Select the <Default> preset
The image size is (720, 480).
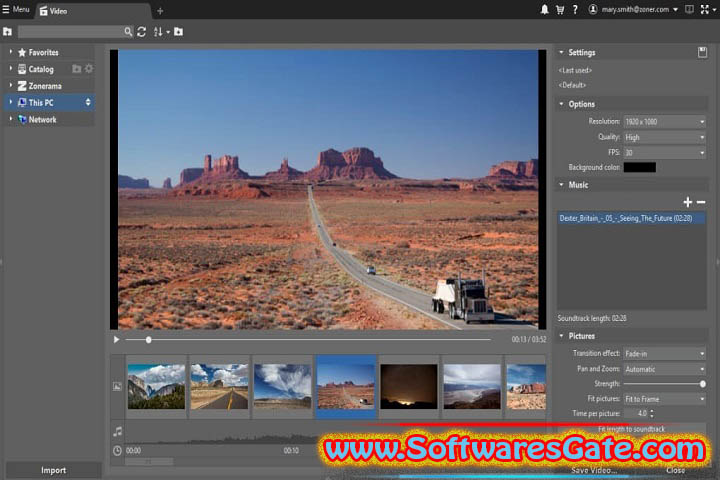coord(572,85)
